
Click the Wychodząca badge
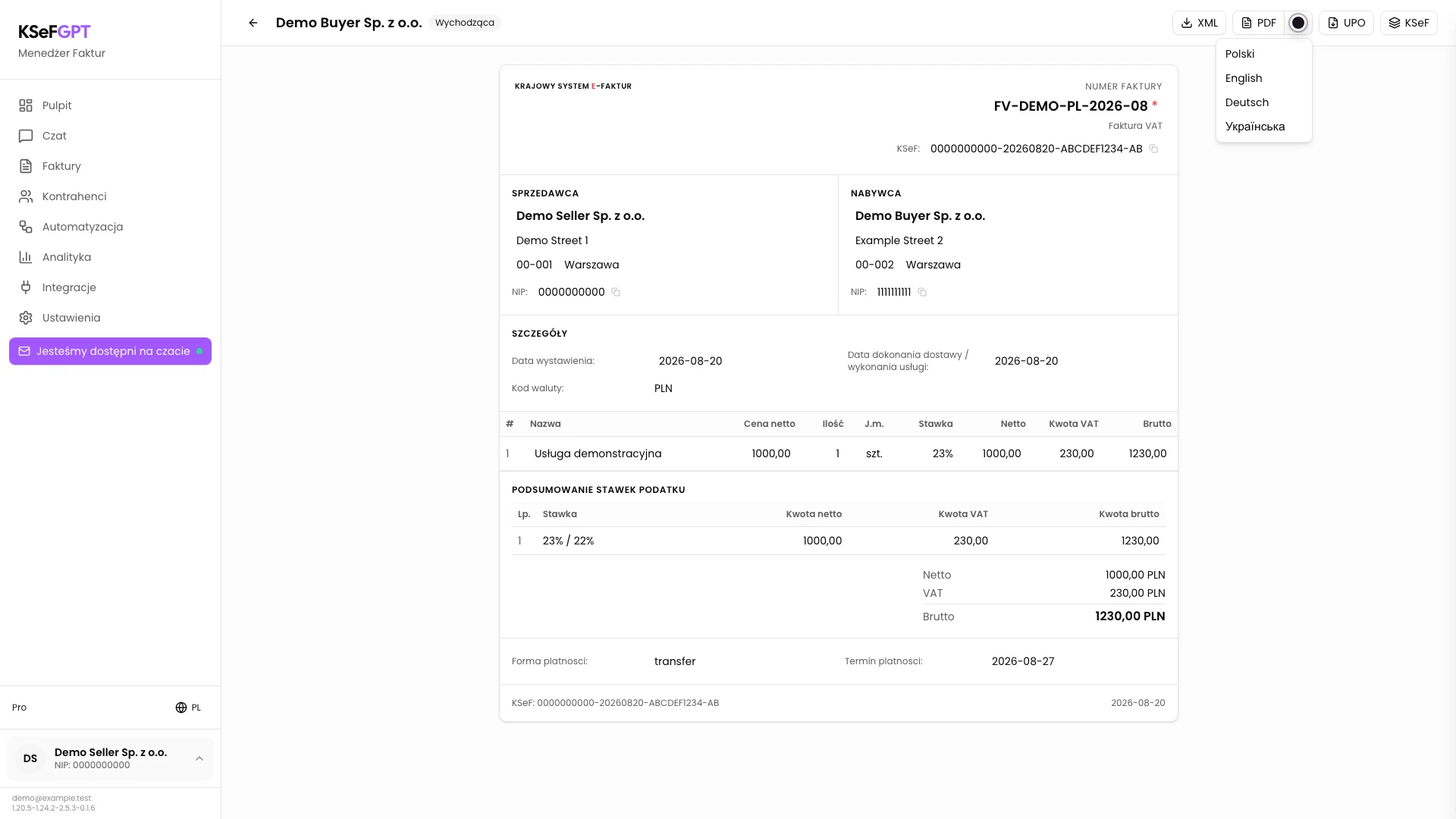[x=465, y=23]
